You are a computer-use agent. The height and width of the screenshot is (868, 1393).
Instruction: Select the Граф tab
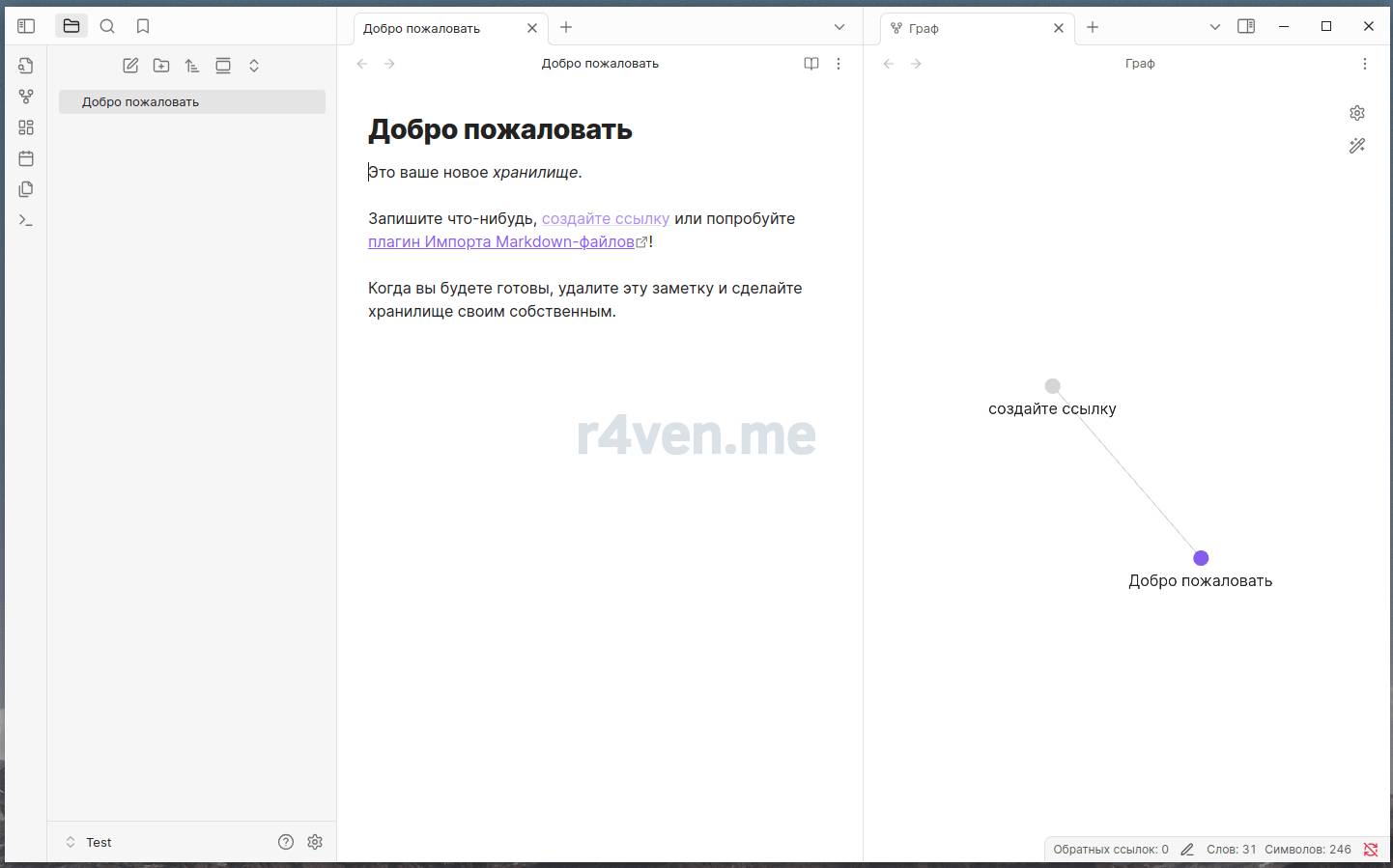(x=966, y=28)
